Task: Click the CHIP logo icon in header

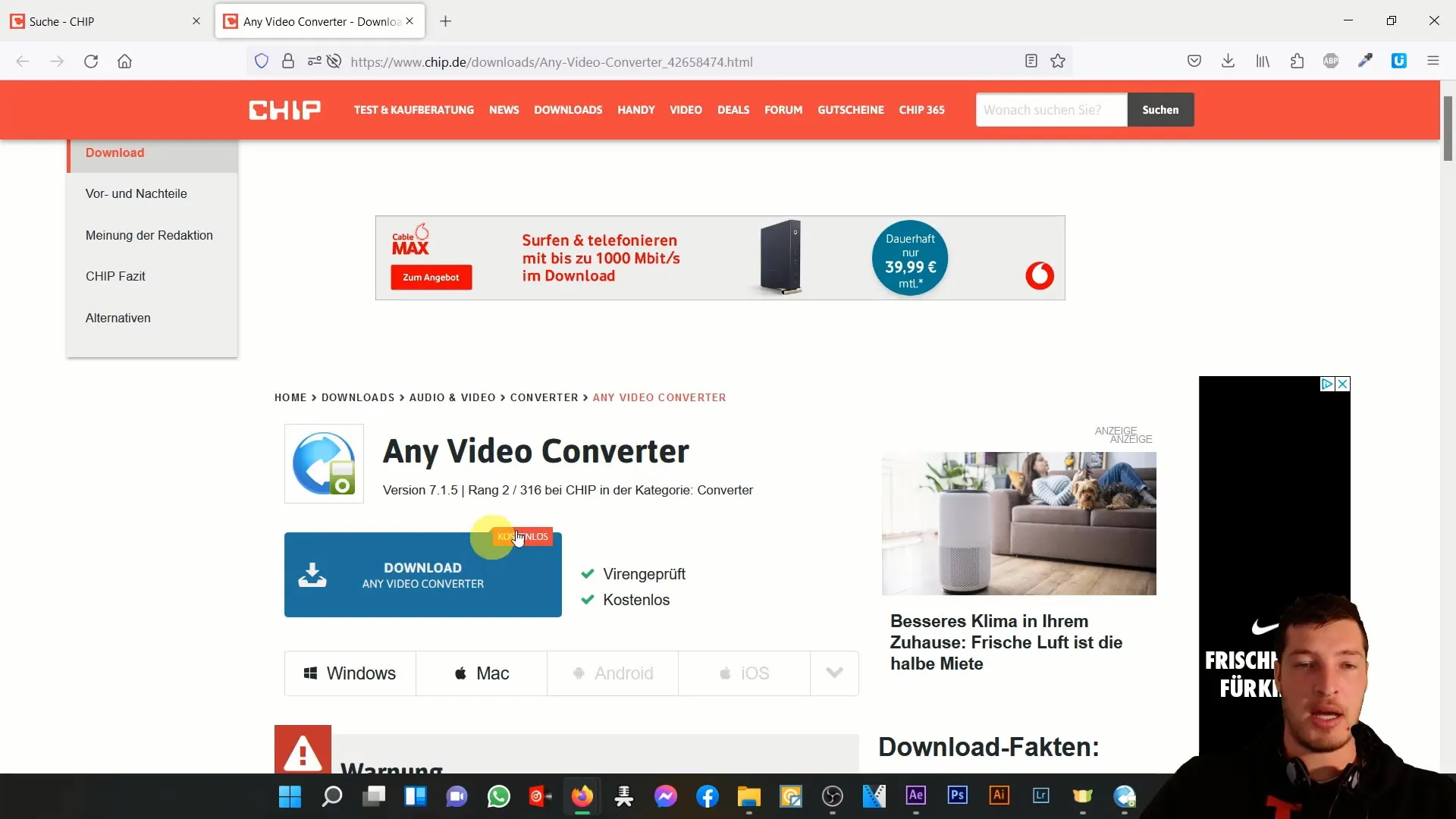Action: pyautogui.click(x=286, y=110)
